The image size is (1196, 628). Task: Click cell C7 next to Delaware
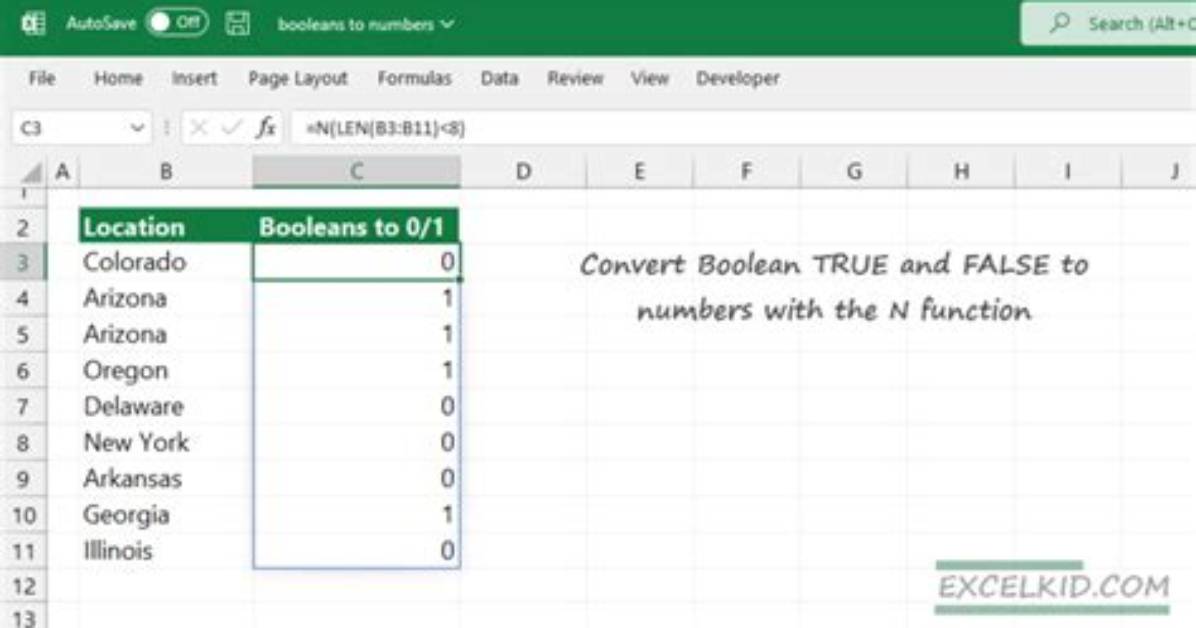pos(356,407)
